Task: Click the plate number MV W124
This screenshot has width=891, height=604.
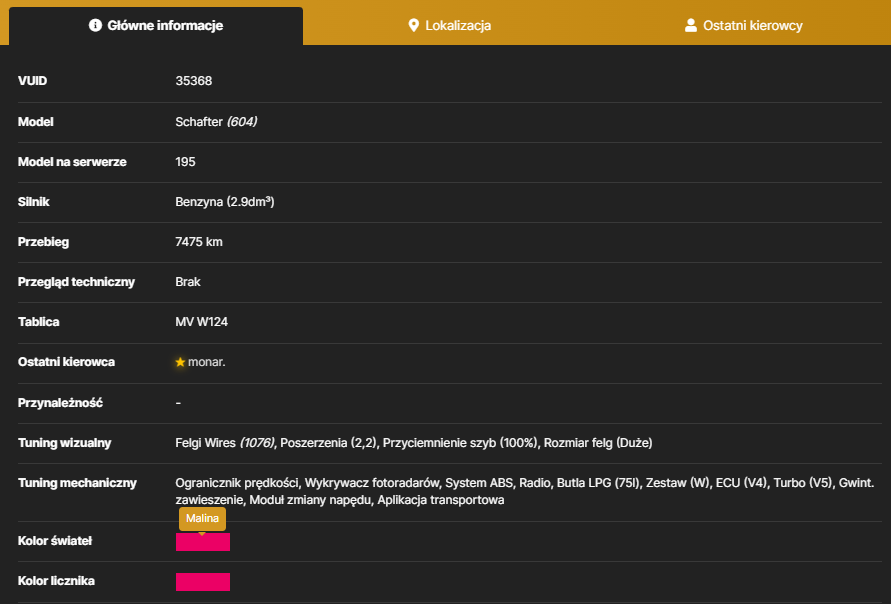Action: pyautogui.click(x=202, y=322)
